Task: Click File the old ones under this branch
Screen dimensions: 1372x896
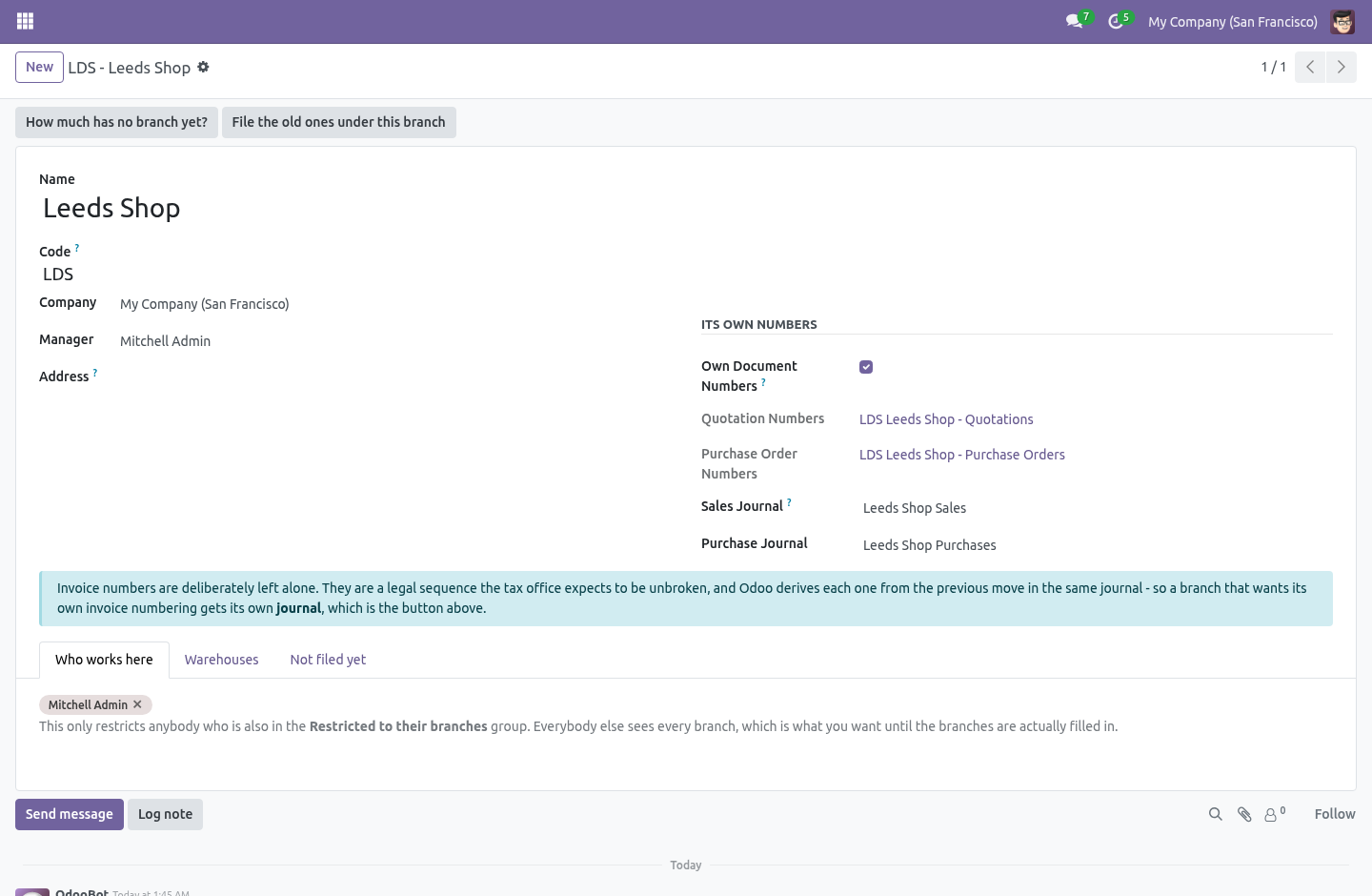Action: coord(338,122)
